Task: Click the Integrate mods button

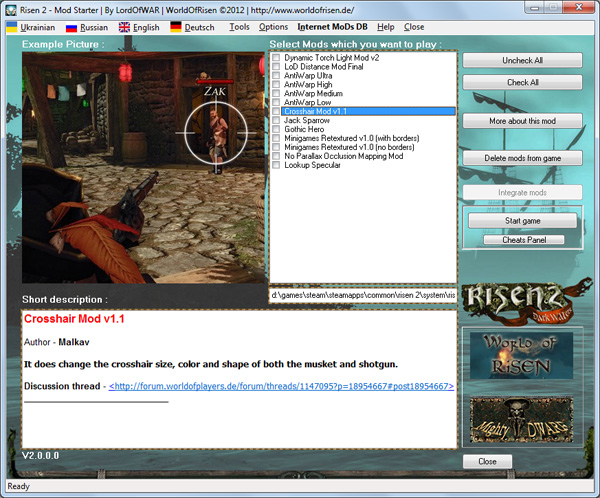Action: pyautogui.click(x=522, y=193)
